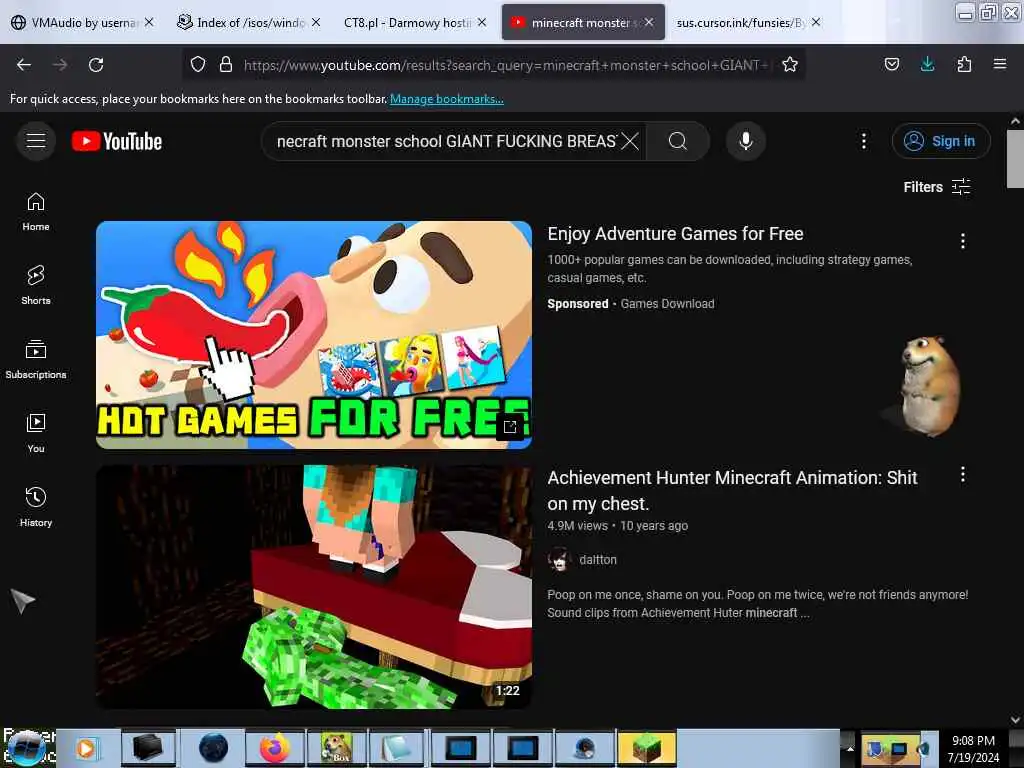Image resolution: width=1024 pixels, height=768 pixels.
Task: Open Shorts in the sidebar
Action: [36, 285]
